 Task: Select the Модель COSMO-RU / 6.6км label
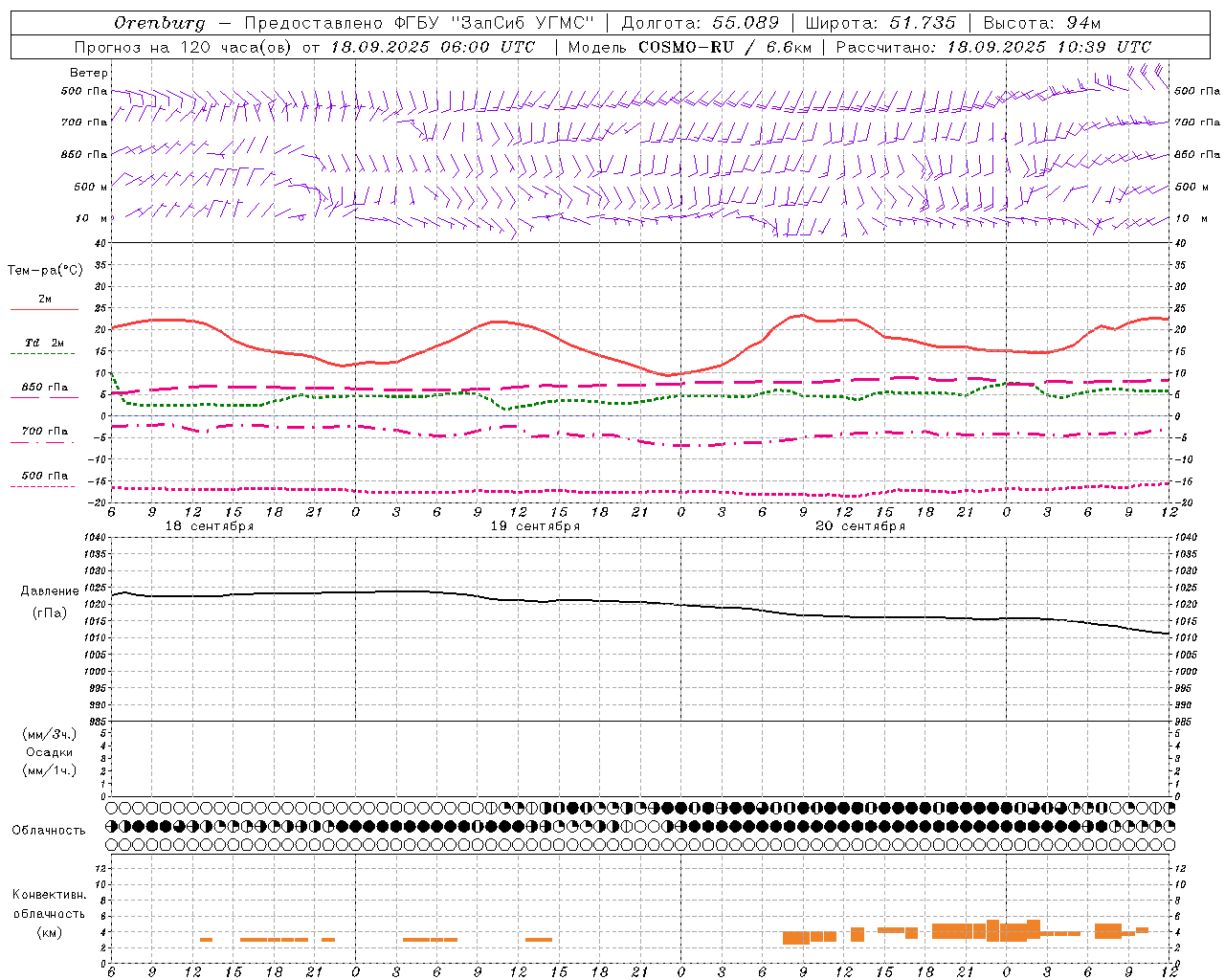click(x=689, y=47)
